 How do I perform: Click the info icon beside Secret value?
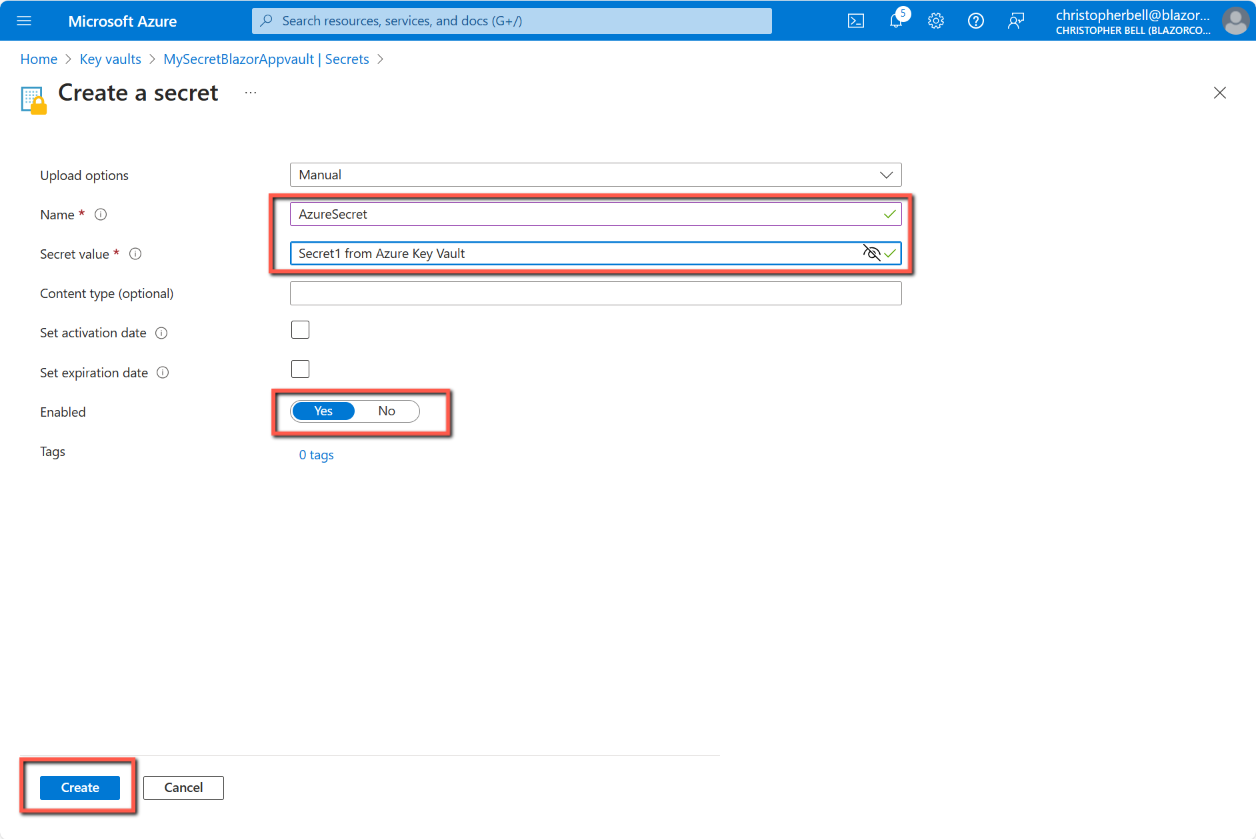[x=135, y=254]
